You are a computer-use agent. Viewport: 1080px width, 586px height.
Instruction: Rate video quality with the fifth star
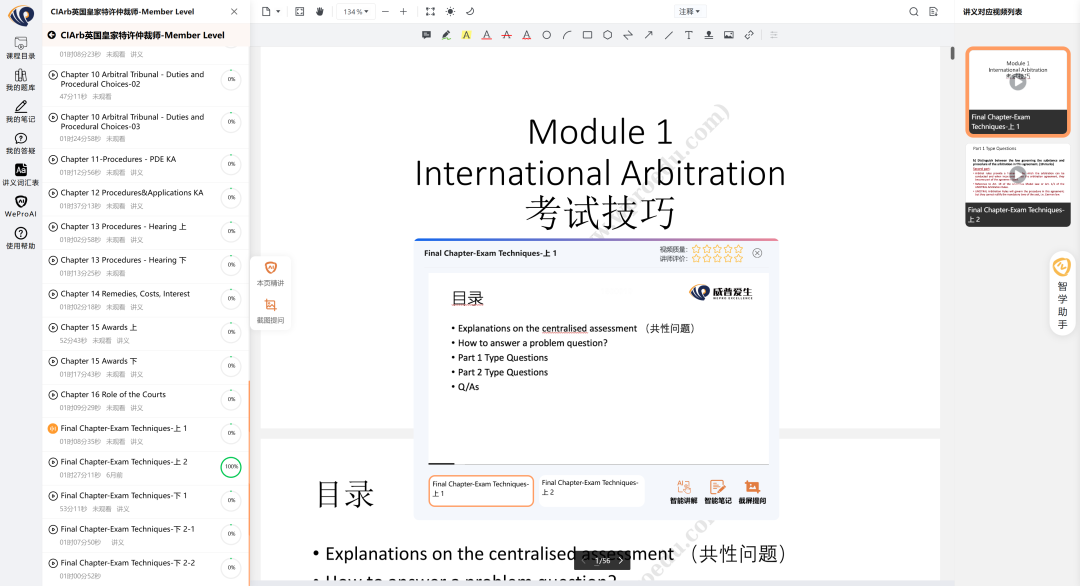(738, 248)
